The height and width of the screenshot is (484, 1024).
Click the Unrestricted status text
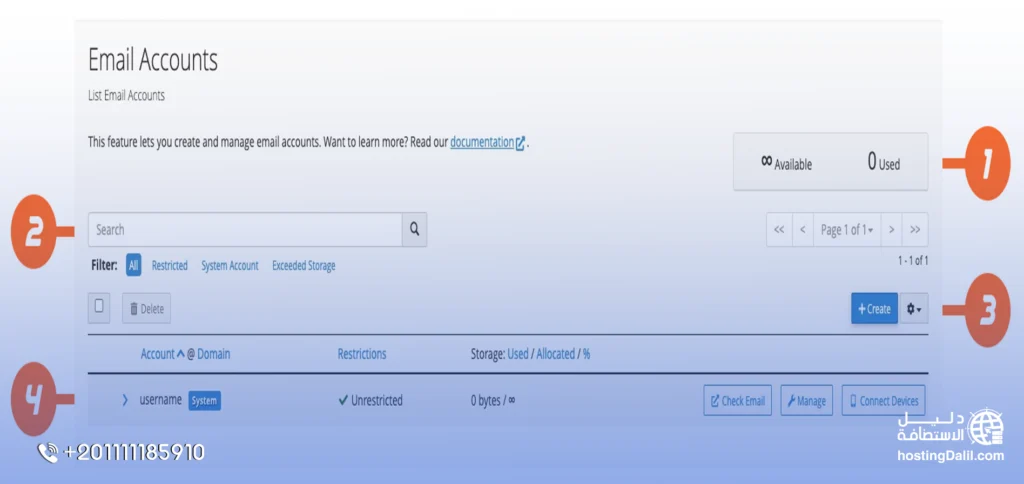377,400
